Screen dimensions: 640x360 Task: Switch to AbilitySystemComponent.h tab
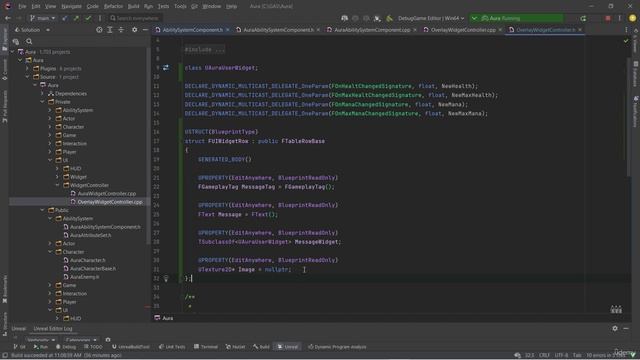pyautogui.click(x=193, y=30)
